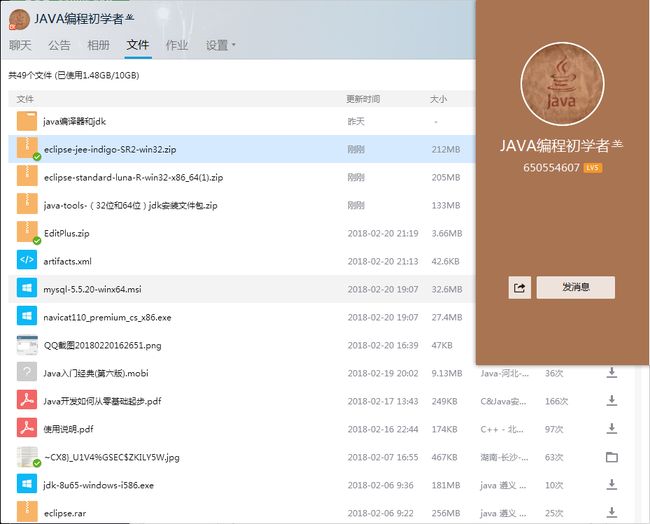The width and height of the screenshot is (650, 524).
Task: Click the artifacts.xml code file icon
Action: (x=27, y=260)
